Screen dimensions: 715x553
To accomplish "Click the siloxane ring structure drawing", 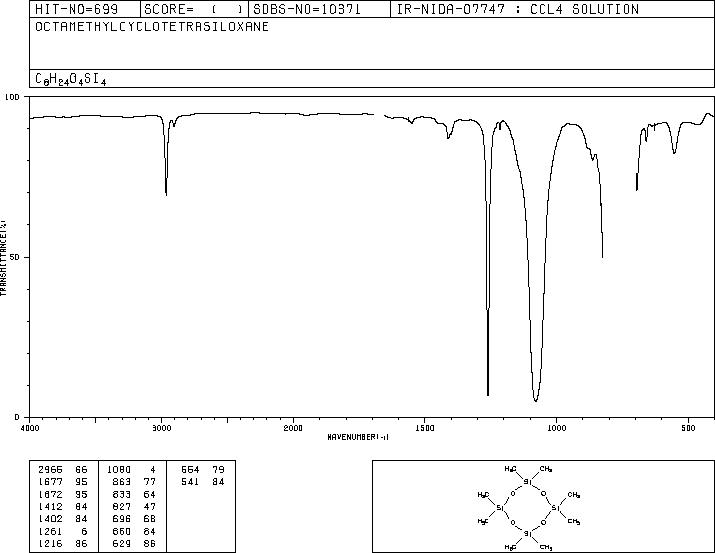I will (528, 507).
